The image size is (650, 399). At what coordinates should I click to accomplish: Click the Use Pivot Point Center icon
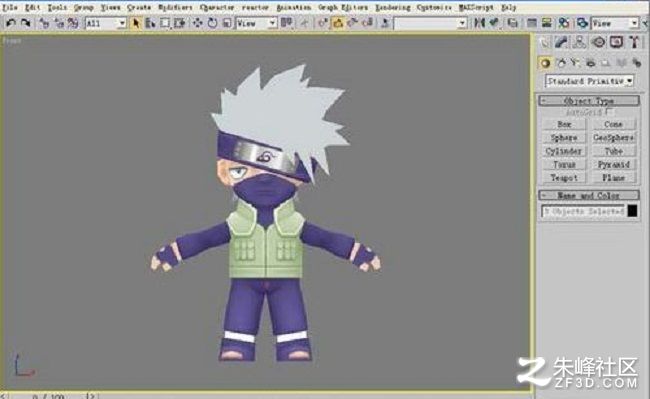[286, 23]
